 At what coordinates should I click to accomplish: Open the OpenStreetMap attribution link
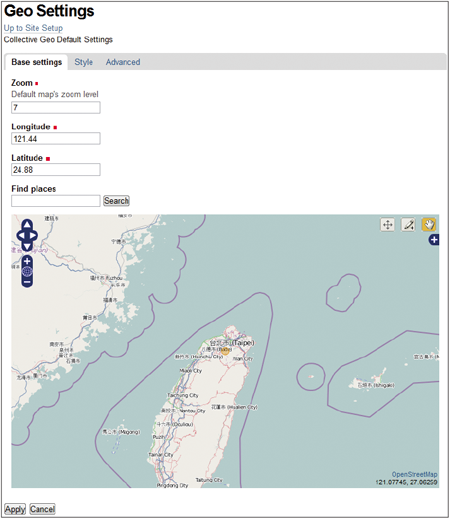click(x=414, y=474)
